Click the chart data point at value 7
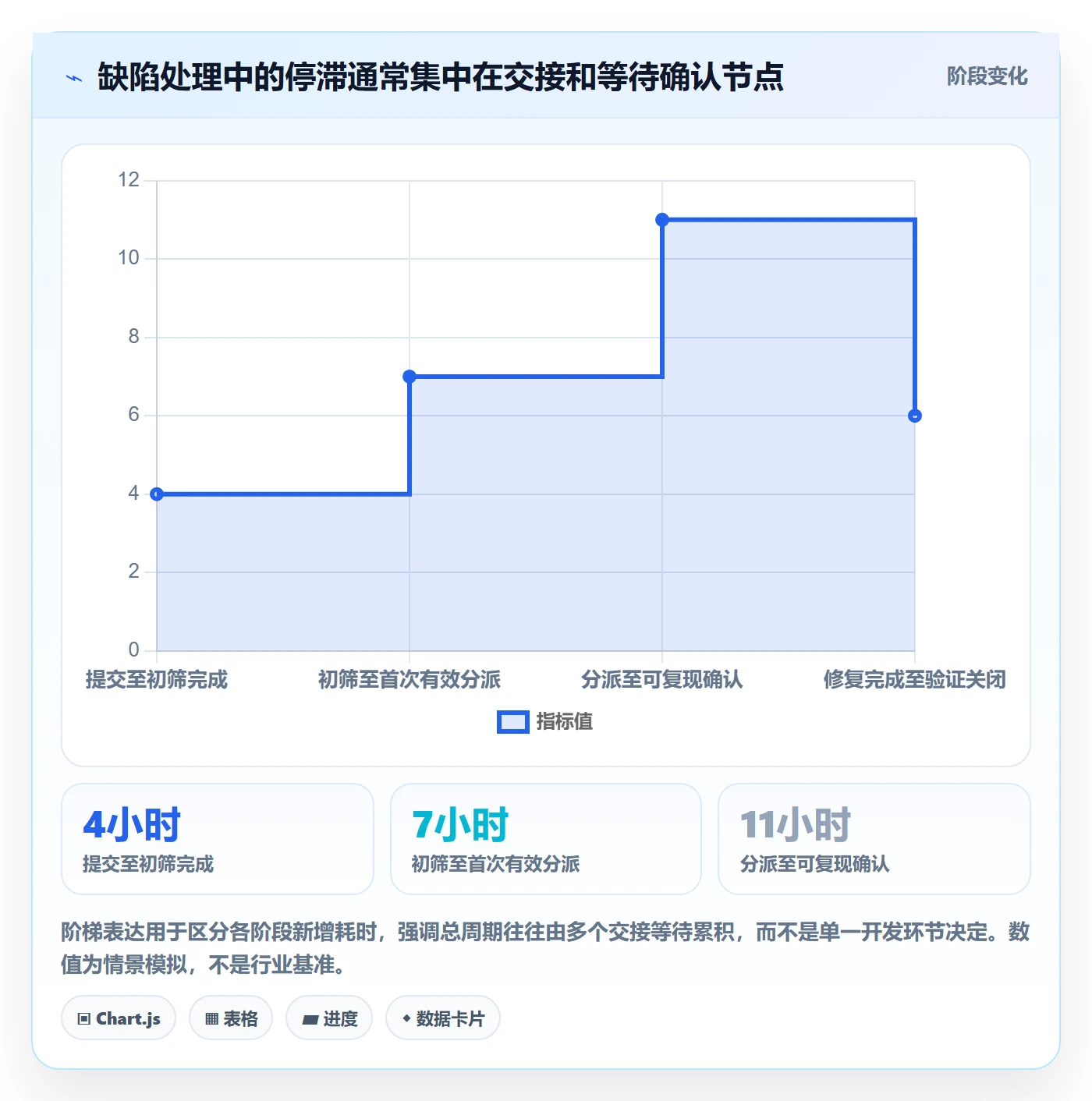This screenshot has width=1092, height=1101. (409, 377)
